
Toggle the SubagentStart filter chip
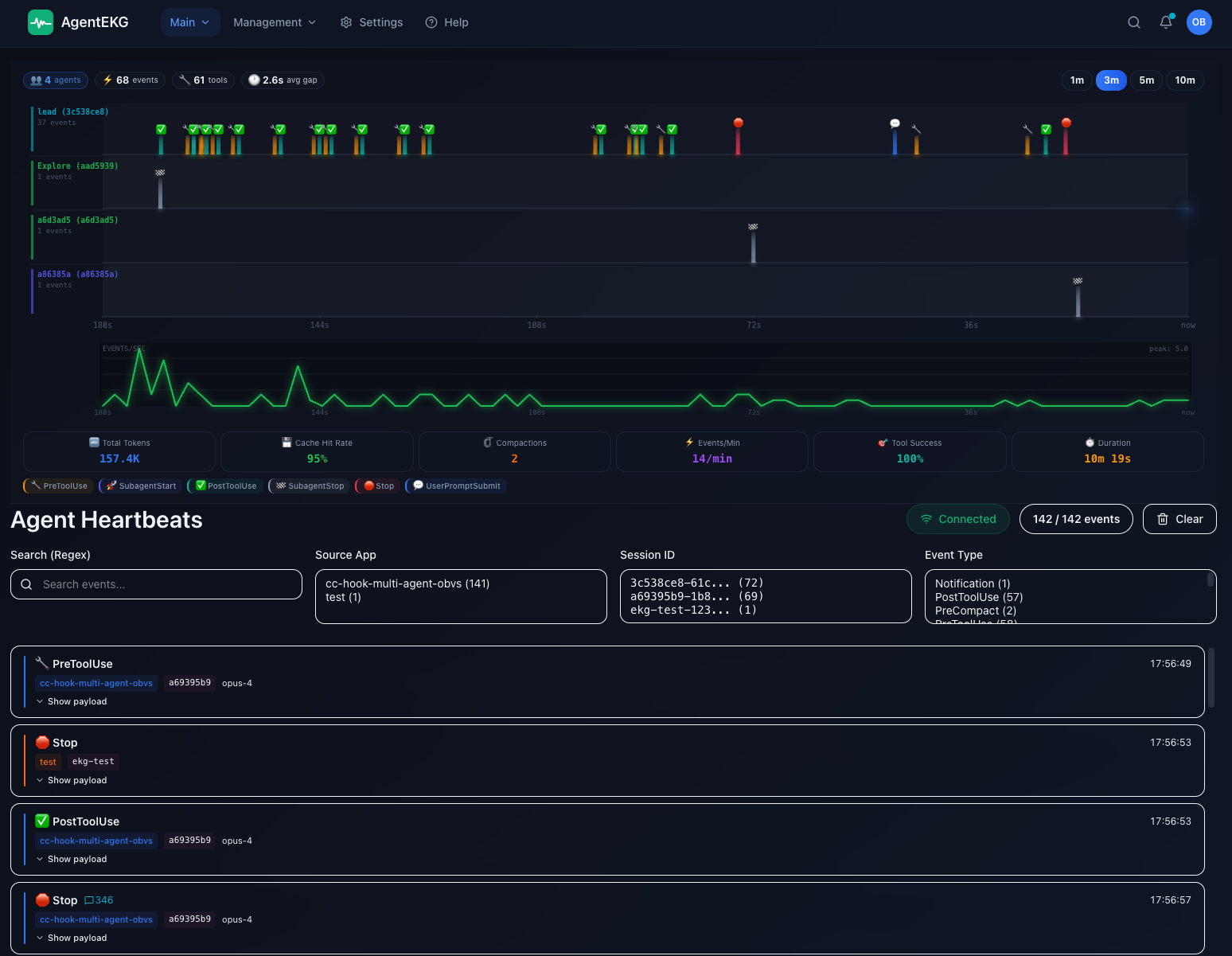(x=142, y=486)
